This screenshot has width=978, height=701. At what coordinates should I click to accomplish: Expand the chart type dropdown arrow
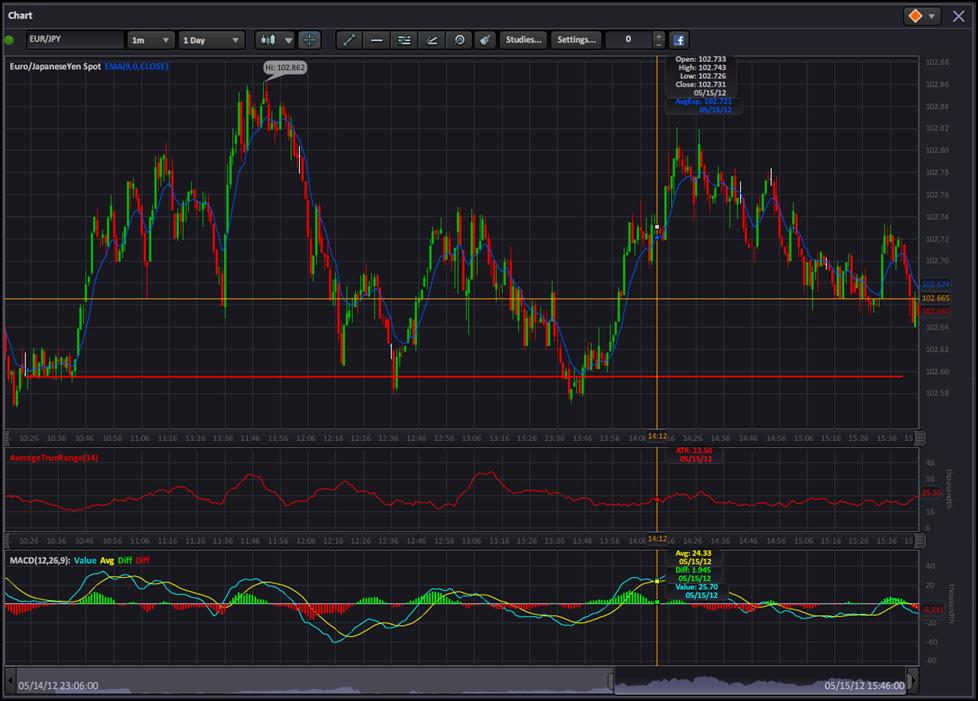coord(288,40)
